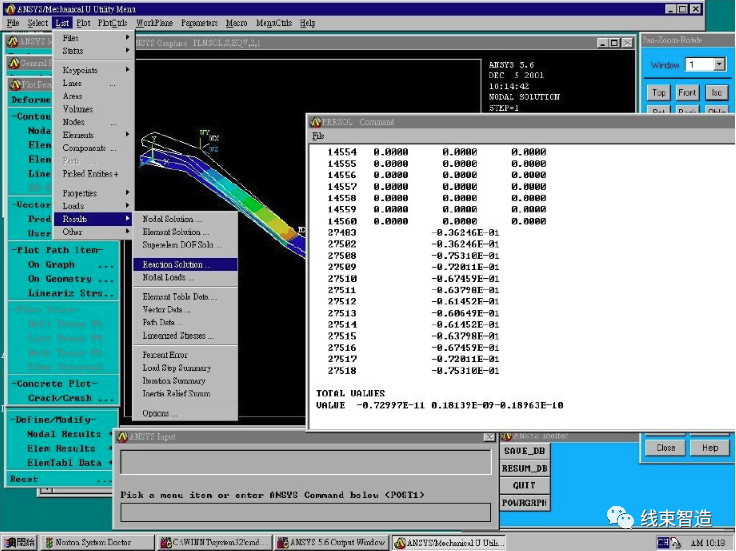This screenshot has height=551, width=736.
Task: Open the Select menu
Action: click(x=38, y=23)
